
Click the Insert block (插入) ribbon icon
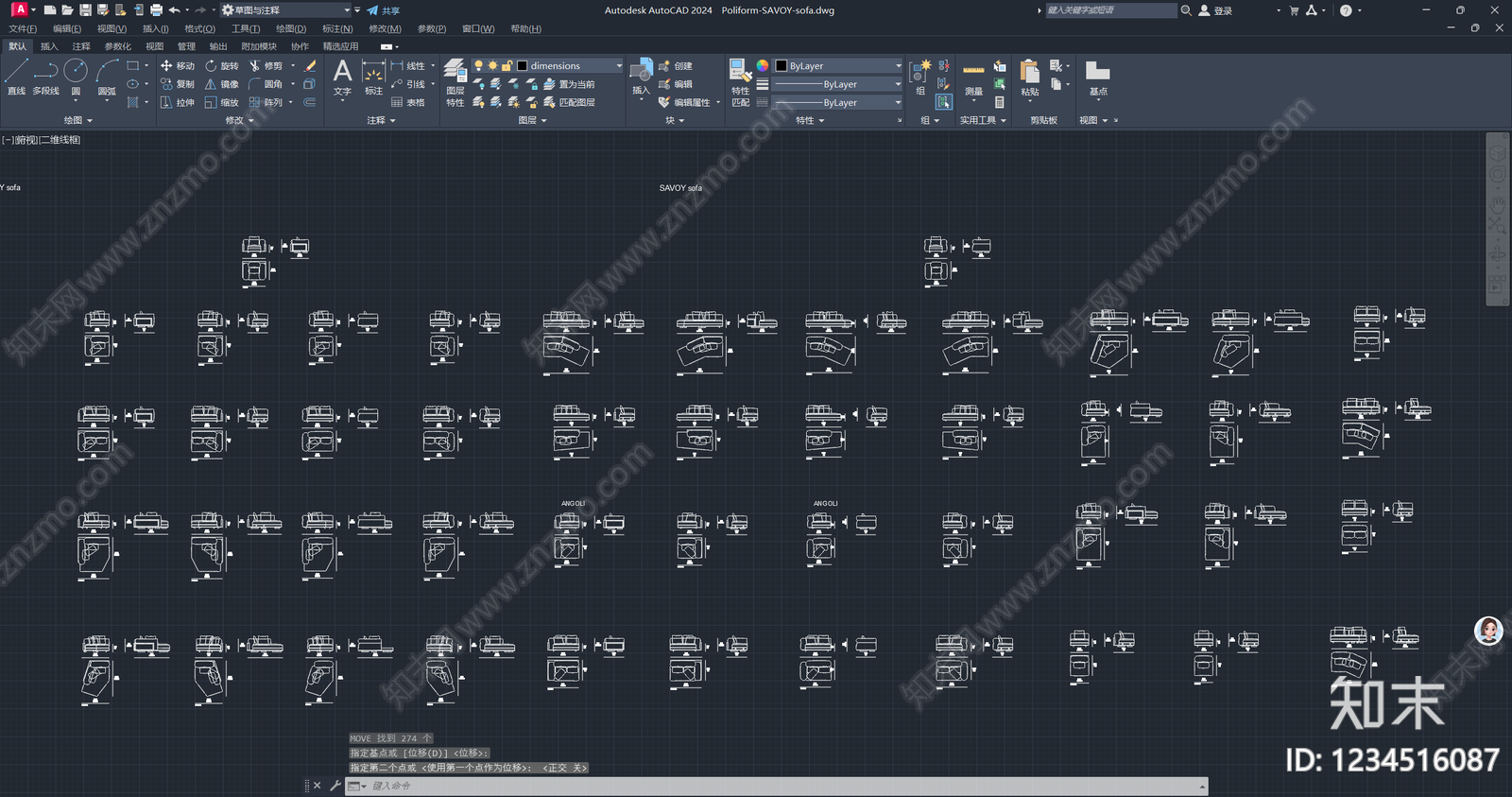pyautogui.click(x=641, y=77)
